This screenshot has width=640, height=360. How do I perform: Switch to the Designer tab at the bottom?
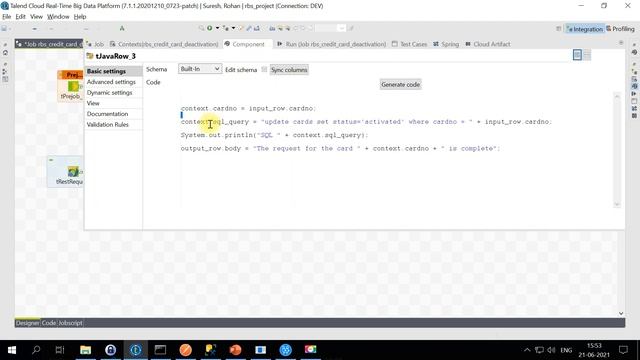pyautogui.click(x=28, y=323)
